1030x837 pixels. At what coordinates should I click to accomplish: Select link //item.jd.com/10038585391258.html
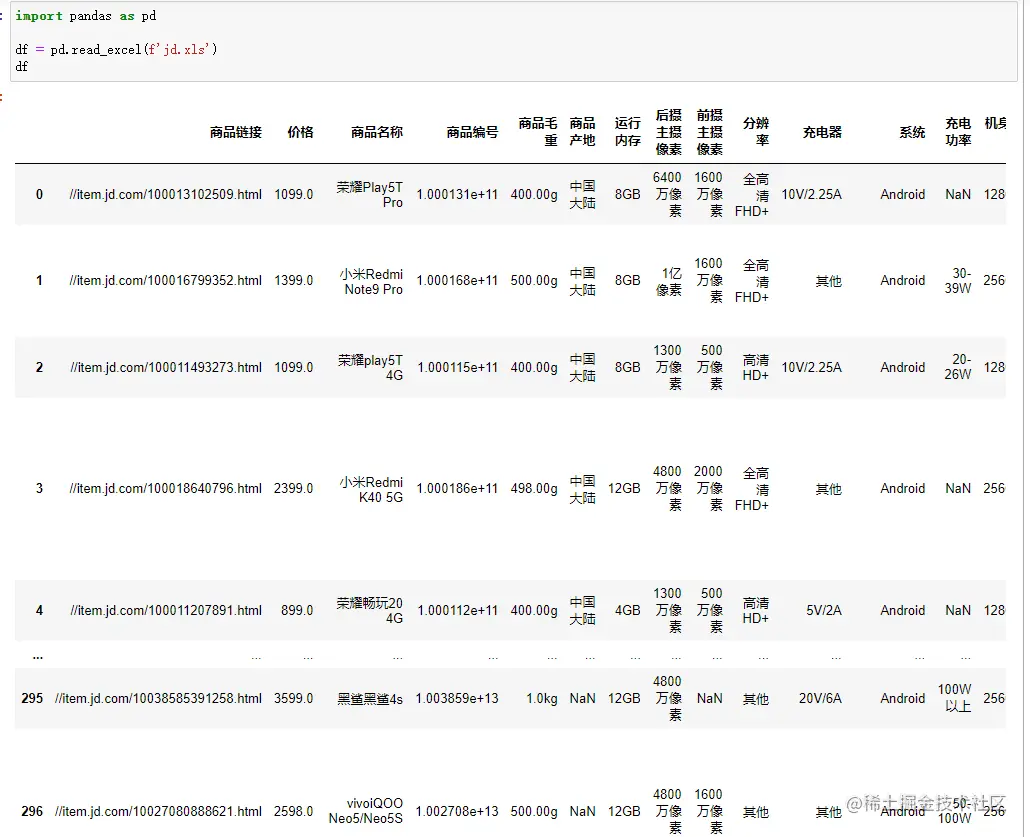coord(158,698)
